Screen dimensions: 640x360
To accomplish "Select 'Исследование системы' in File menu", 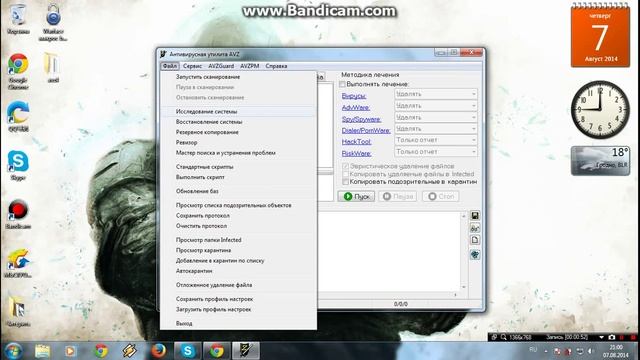I will click(238, 111).
